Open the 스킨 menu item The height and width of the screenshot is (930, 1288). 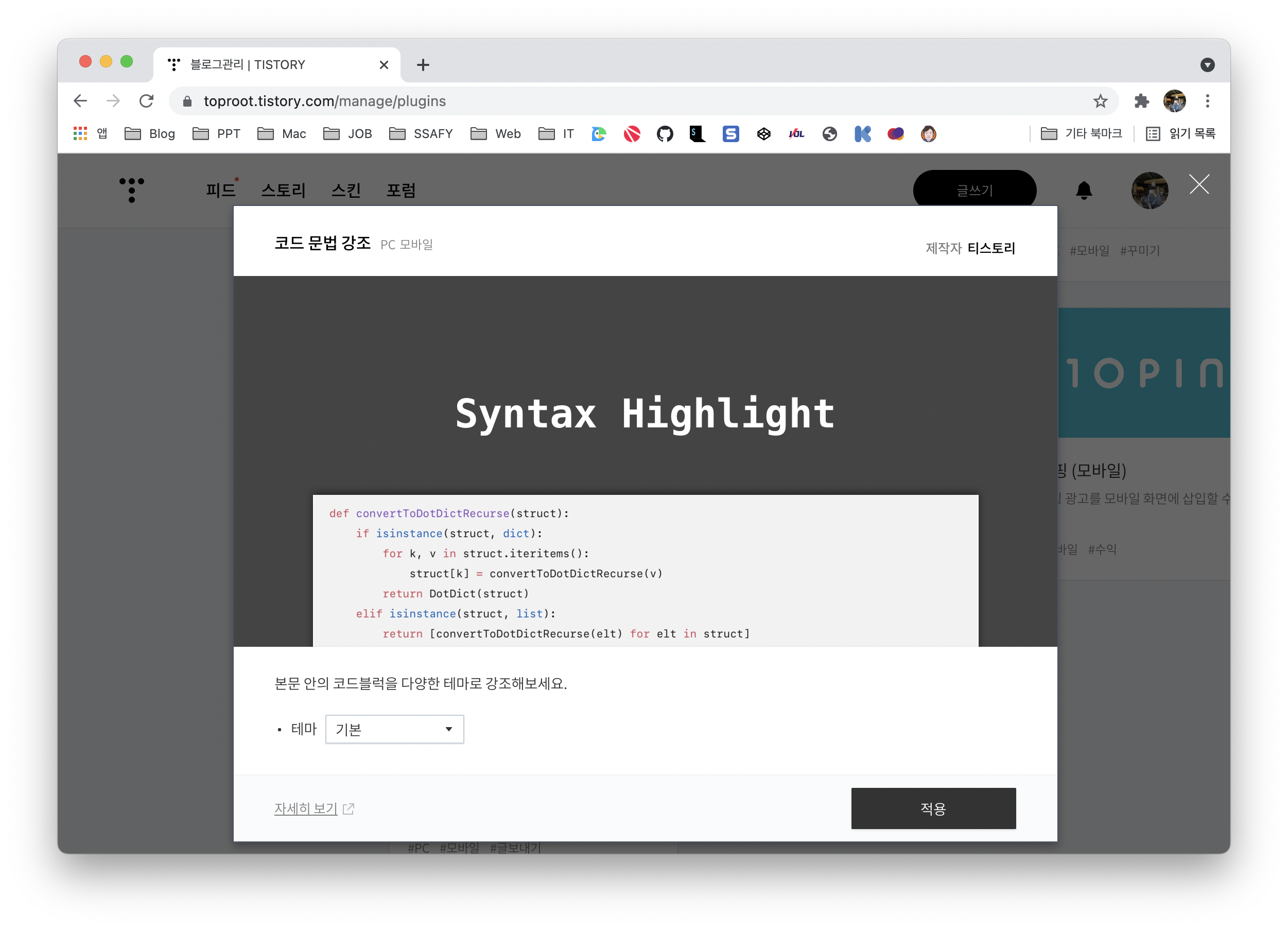(346, 191)
